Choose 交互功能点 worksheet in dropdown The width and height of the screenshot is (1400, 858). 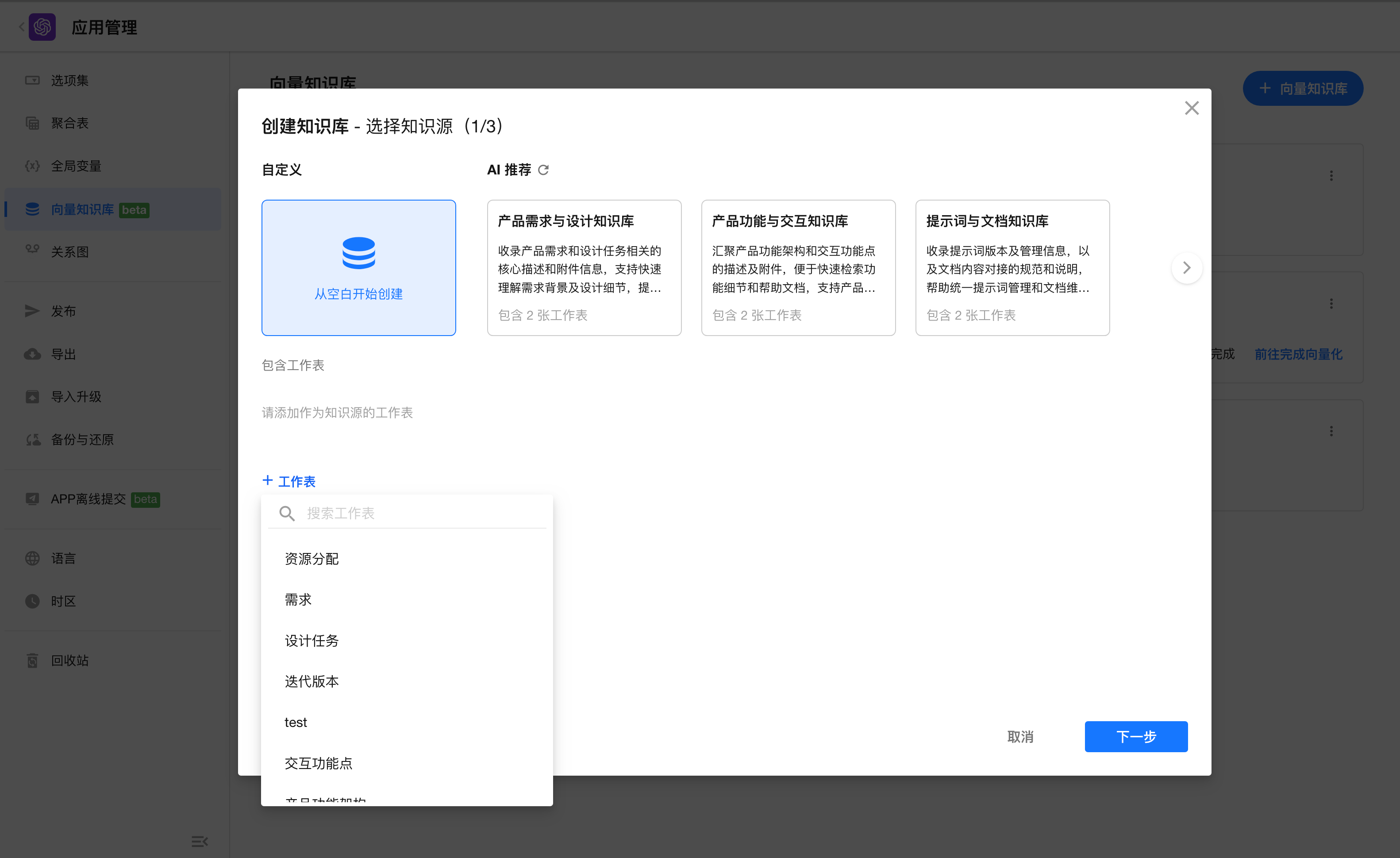(x=318, y=763)
